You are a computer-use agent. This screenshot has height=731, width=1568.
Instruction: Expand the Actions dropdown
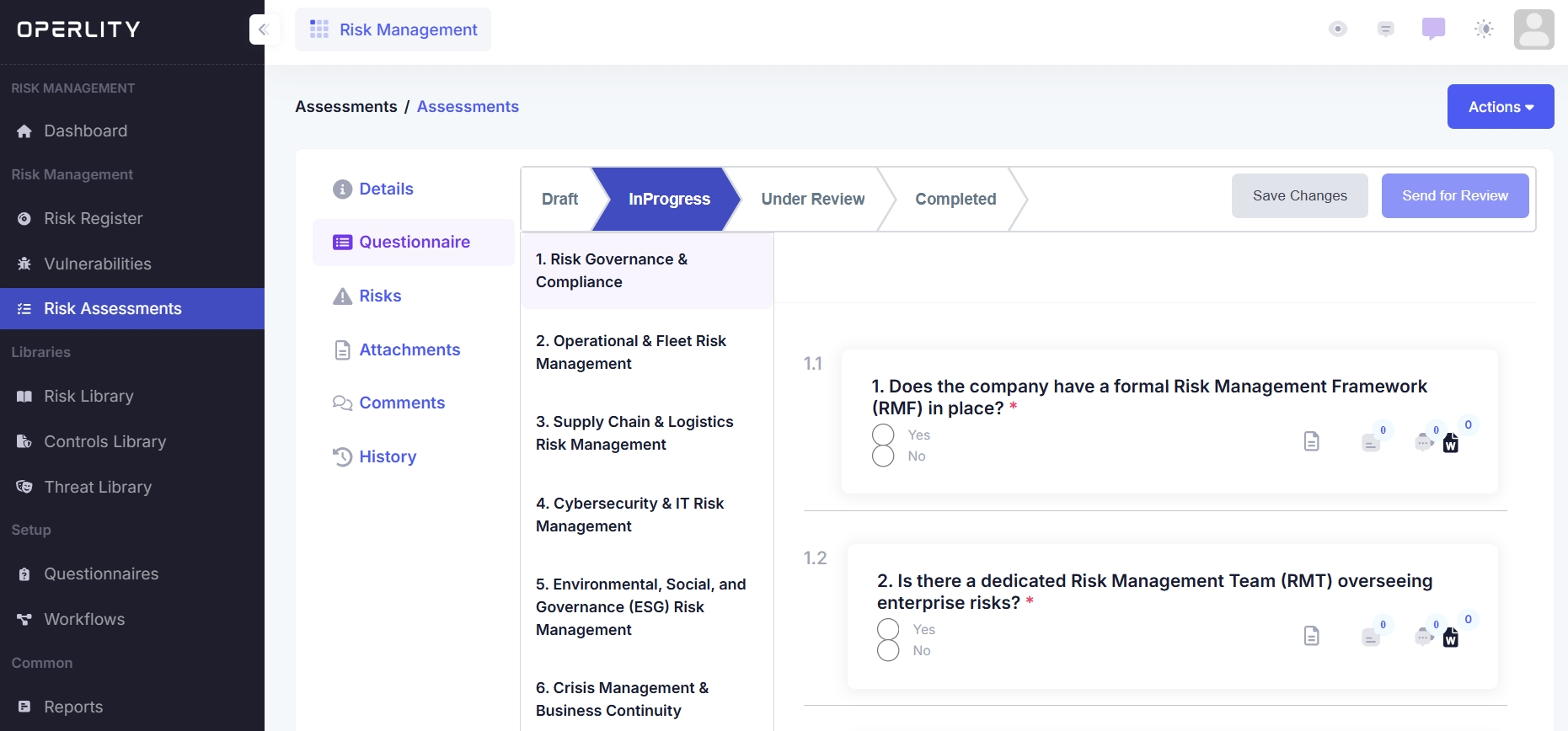tap(1500, 107)
